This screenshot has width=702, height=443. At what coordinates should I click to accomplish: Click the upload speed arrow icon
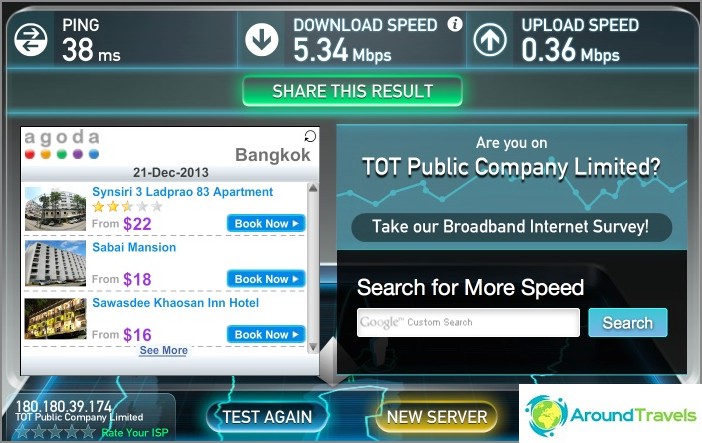click(x=490, y=39)
